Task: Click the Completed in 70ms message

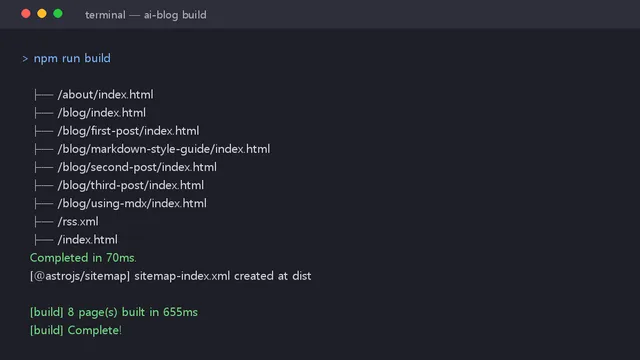Action: 83,258
